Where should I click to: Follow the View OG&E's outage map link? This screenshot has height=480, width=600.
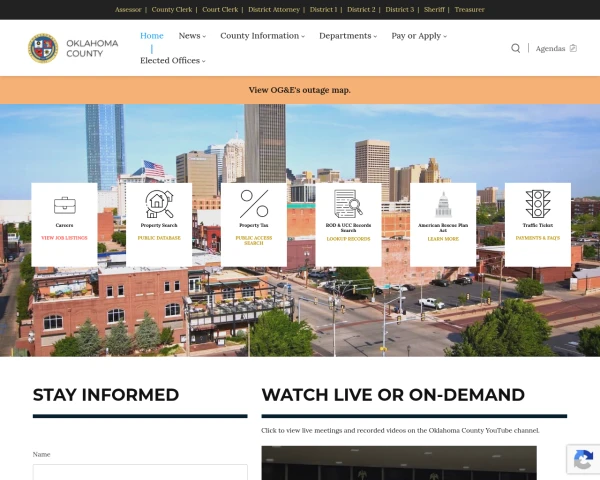coord(300,90)
